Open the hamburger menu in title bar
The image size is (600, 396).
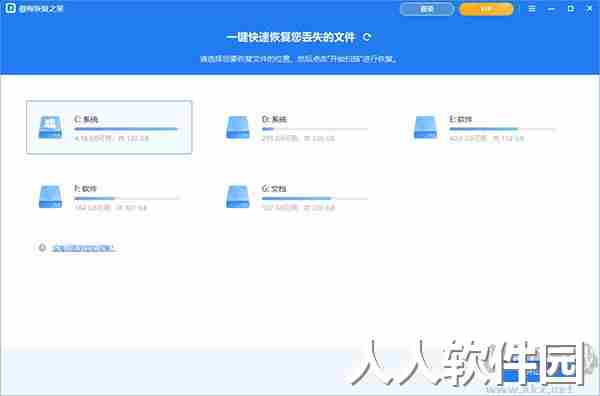(532, 8)
